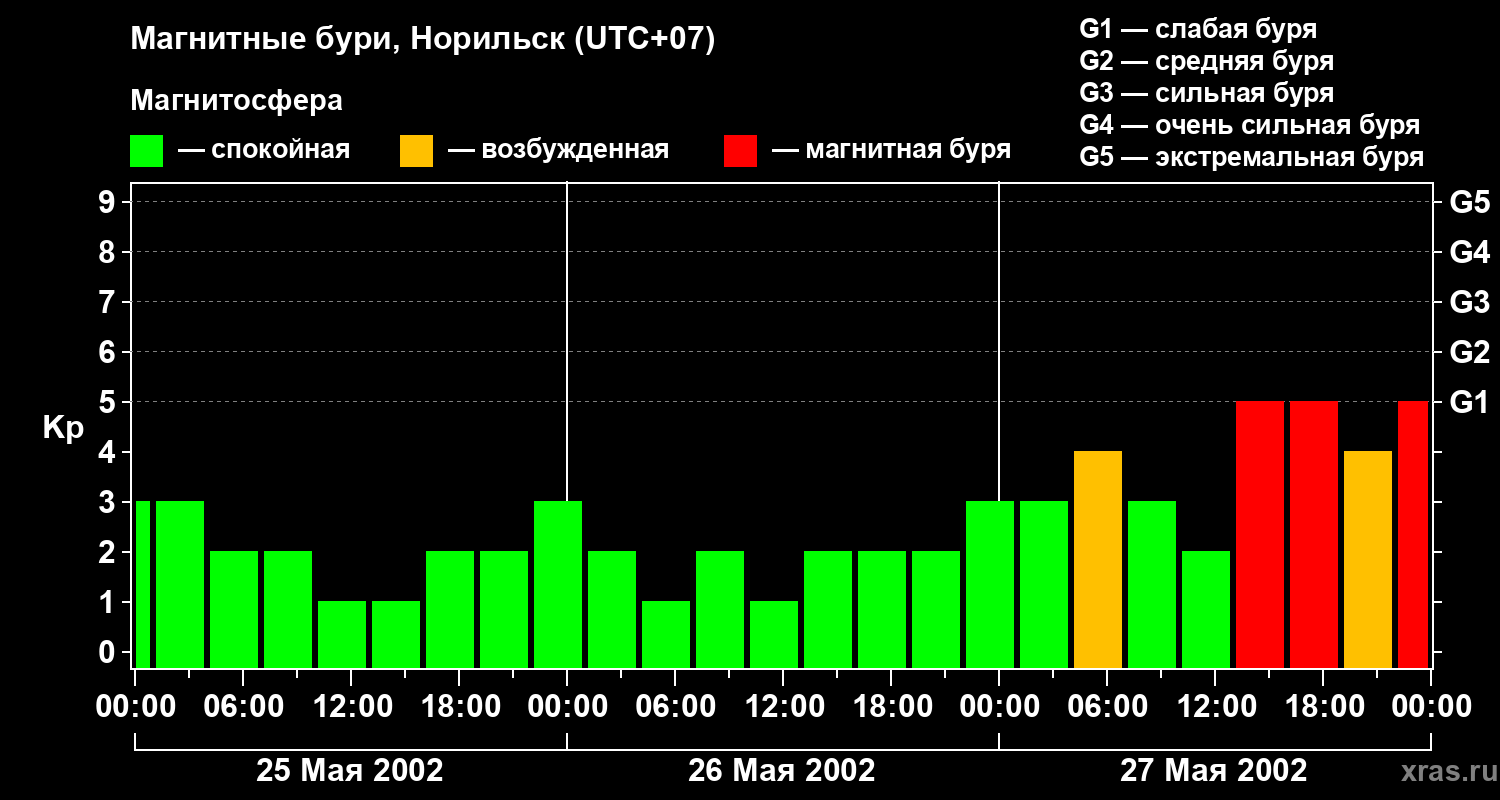Click the '06:00' time label for 26 May
The image size is (1500, 800).
[x=675, y=707]
